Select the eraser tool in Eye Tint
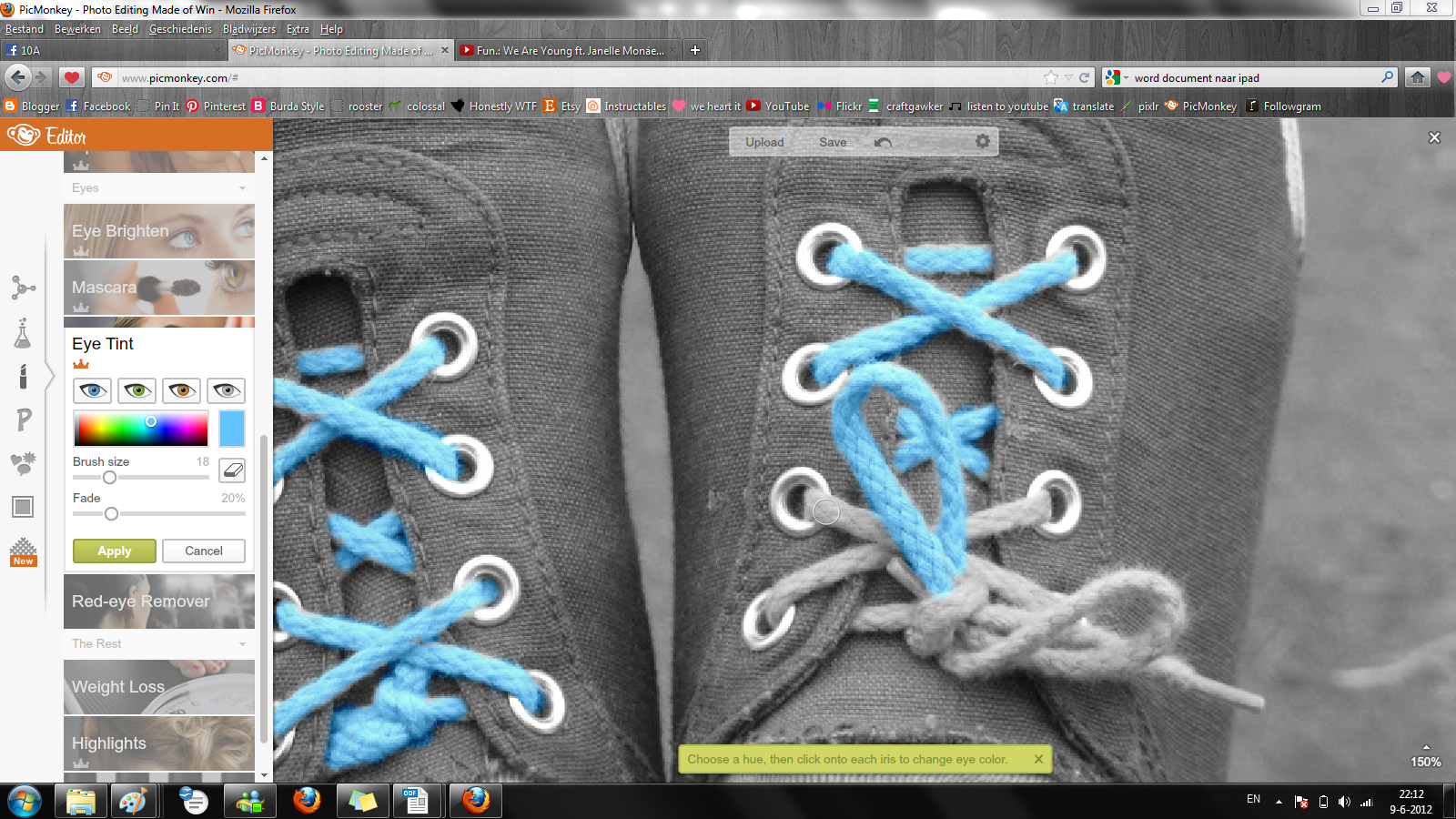The width and height of the screenshot is (1456, 819). 233,470
